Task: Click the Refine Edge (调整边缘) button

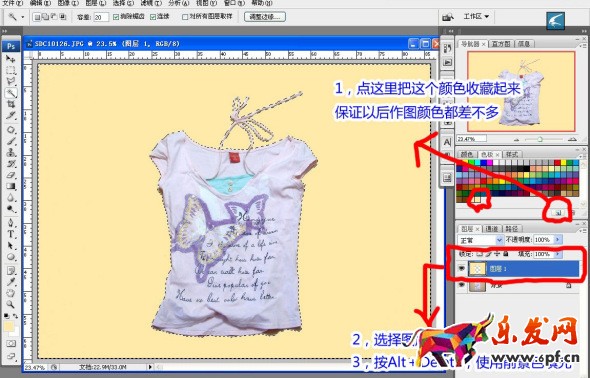Action: coord(265,17)
